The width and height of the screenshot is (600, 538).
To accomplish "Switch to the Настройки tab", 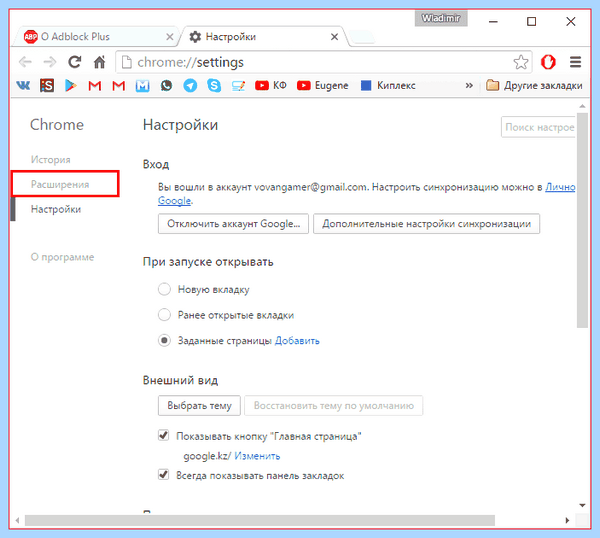I will [264, 37].
